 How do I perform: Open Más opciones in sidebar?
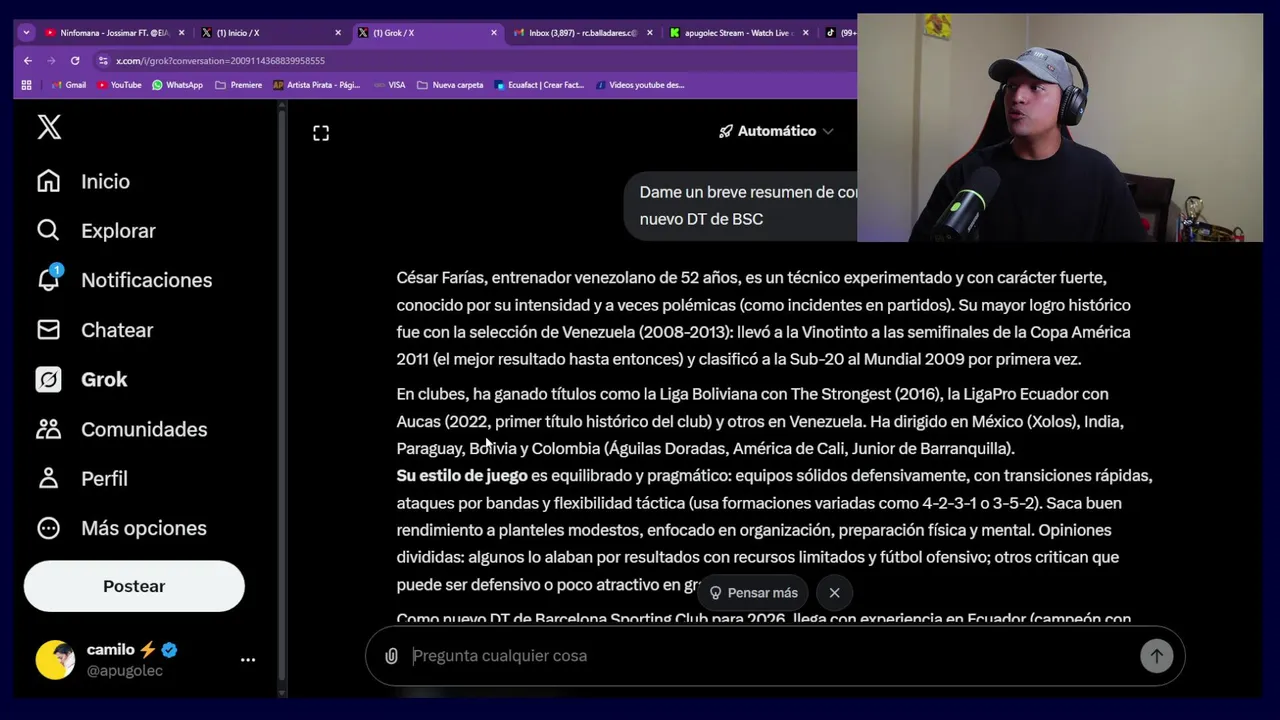tap(121, 528)
